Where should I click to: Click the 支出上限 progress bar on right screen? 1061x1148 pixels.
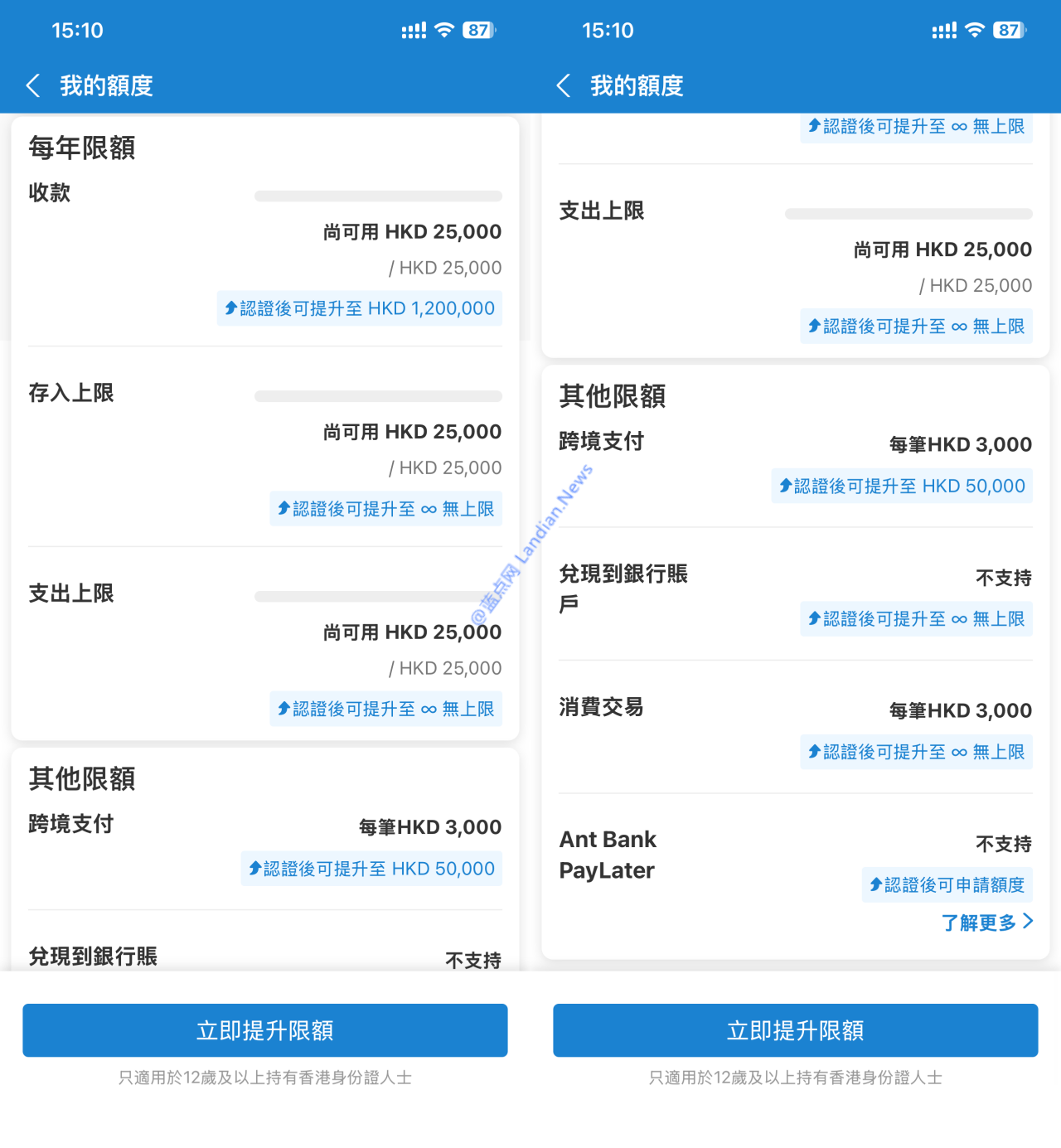coord(908,214)
